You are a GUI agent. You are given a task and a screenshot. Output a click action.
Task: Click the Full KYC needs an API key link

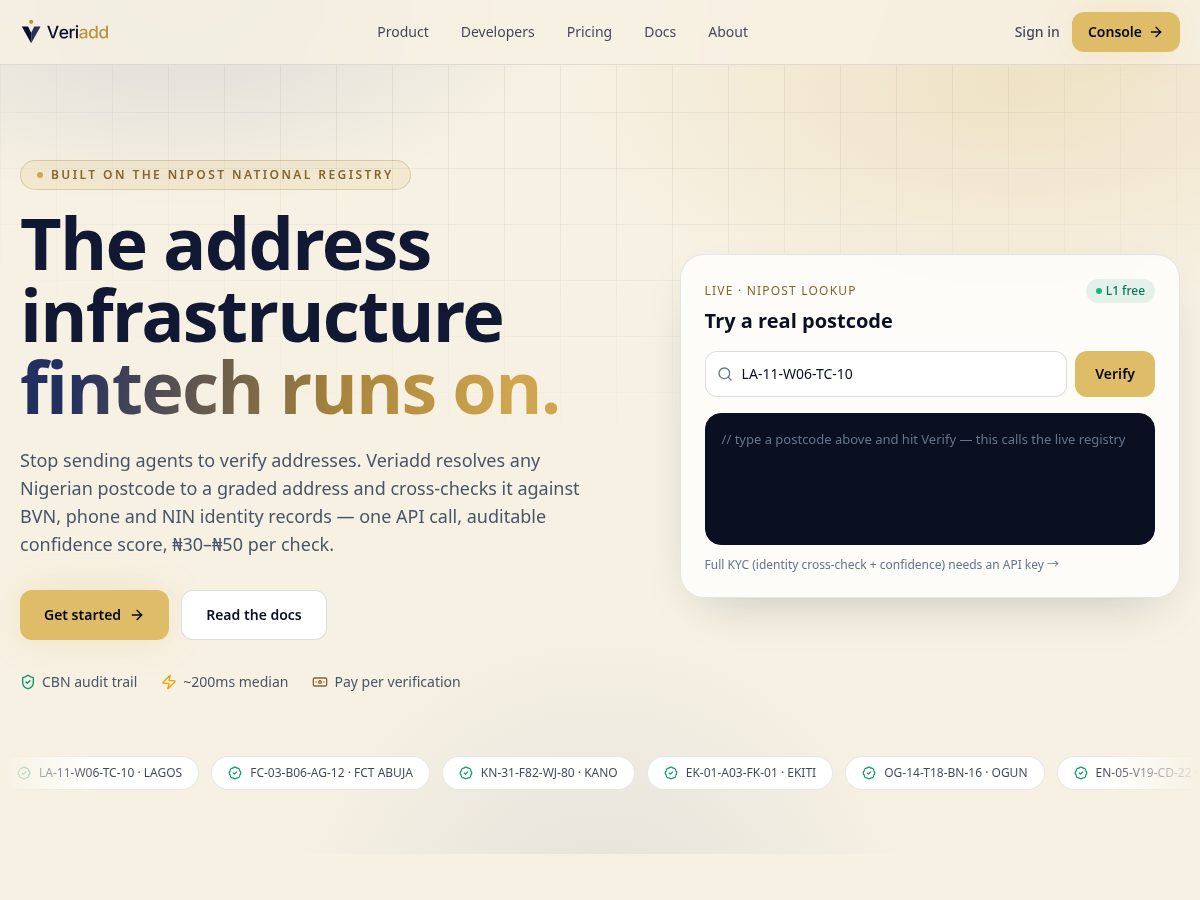point(882,564)
